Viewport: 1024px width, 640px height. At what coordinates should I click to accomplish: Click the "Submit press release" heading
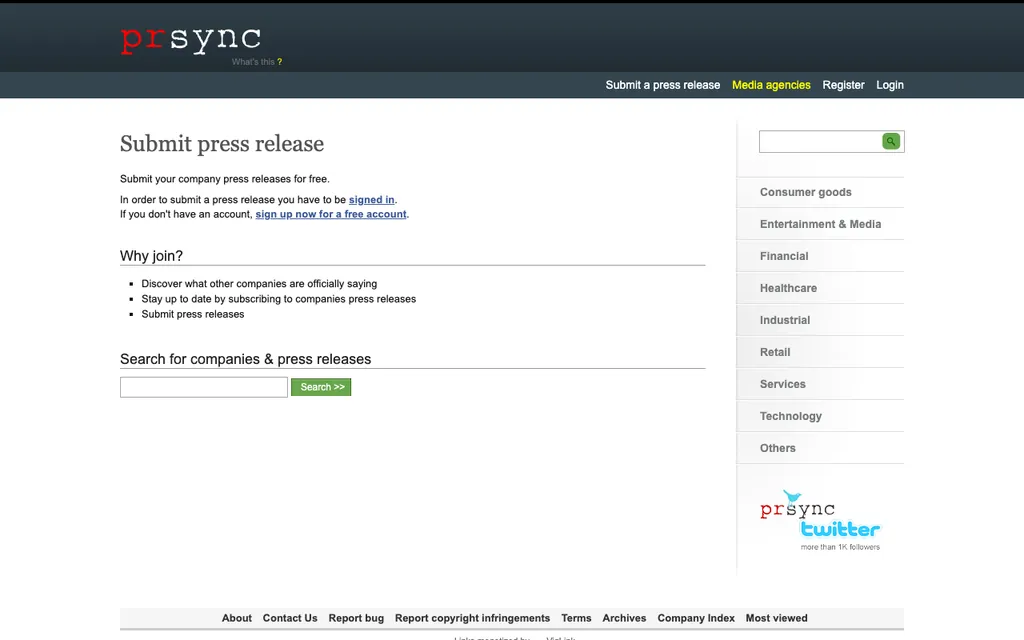pos(222,144)
